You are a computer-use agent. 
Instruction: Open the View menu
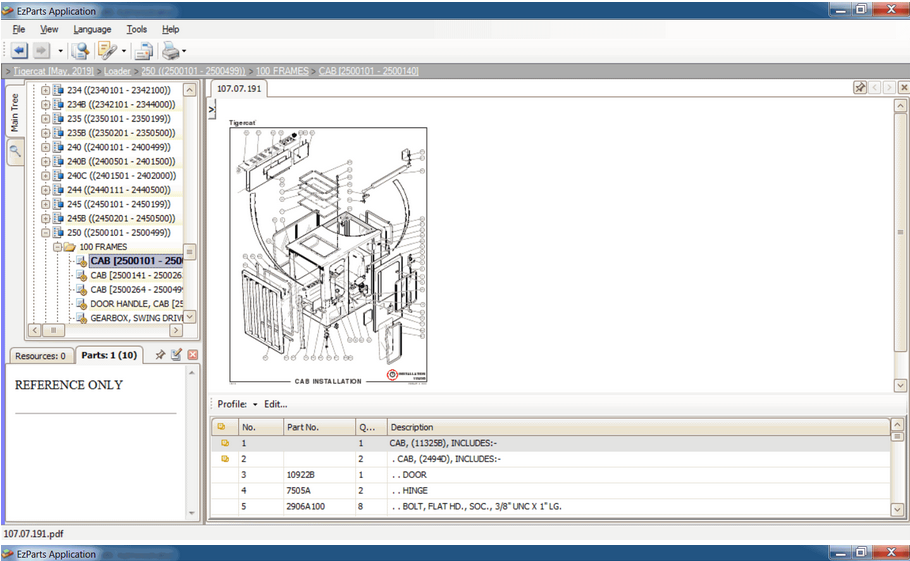[49, 29]
